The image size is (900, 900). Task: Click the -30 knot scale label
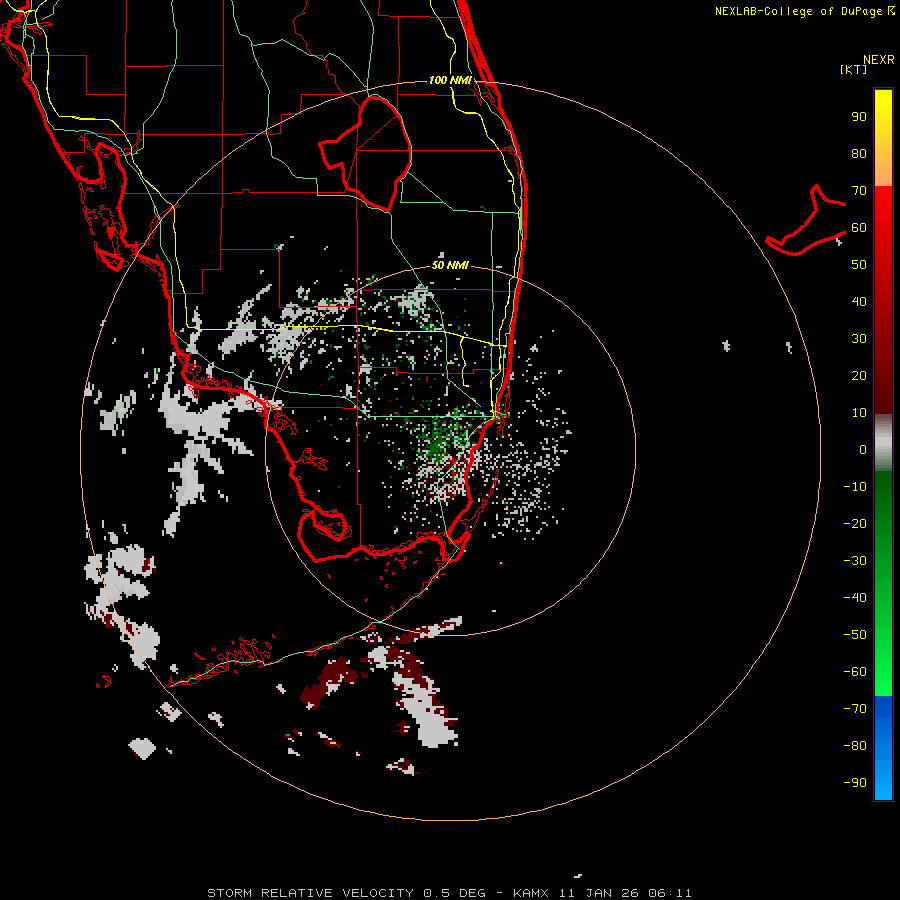pos(855,561)
